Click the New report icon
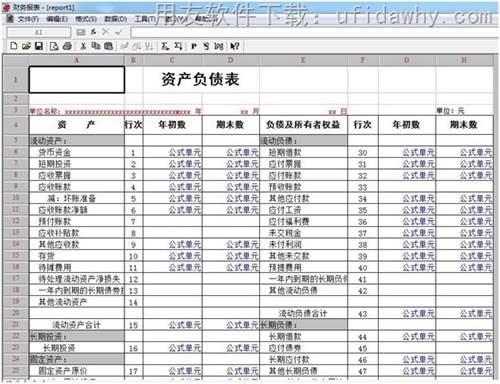Screen dimensions: 500x384 click(x=14, y=46)
